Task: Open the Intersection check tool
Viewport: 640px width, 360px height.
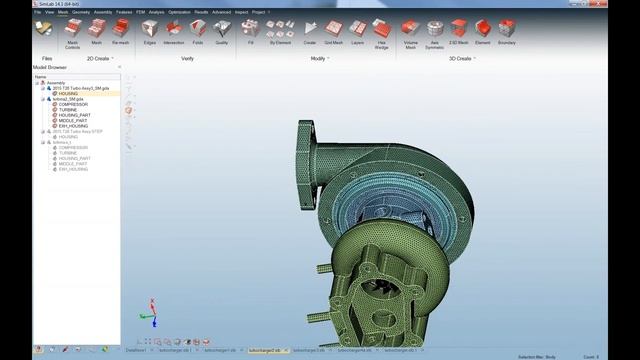Action: 173,32
